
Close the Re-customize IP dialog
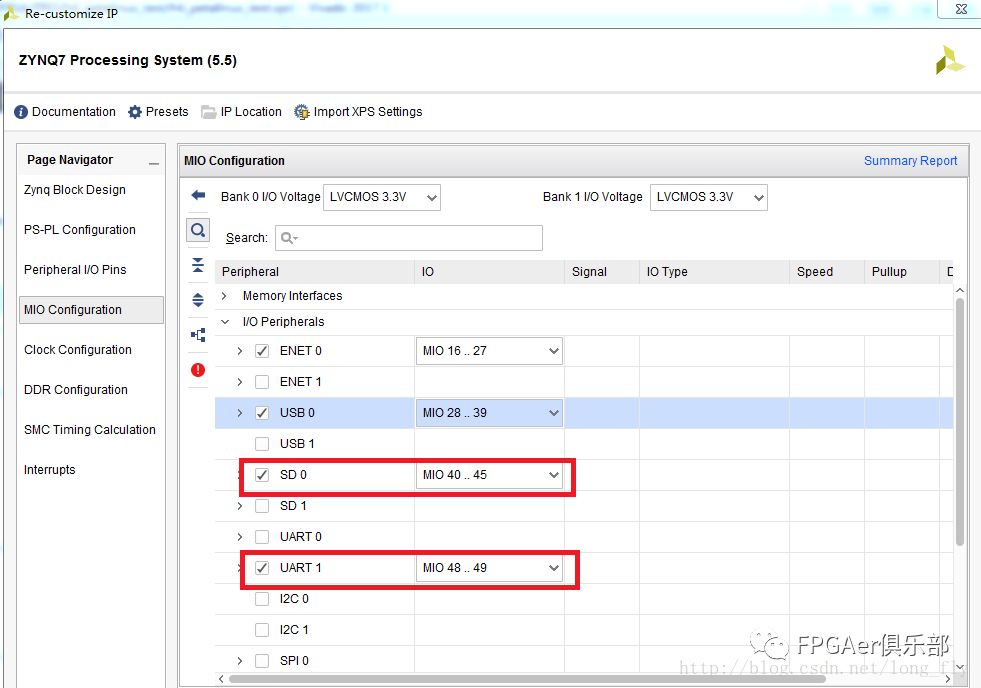point(961,9)
